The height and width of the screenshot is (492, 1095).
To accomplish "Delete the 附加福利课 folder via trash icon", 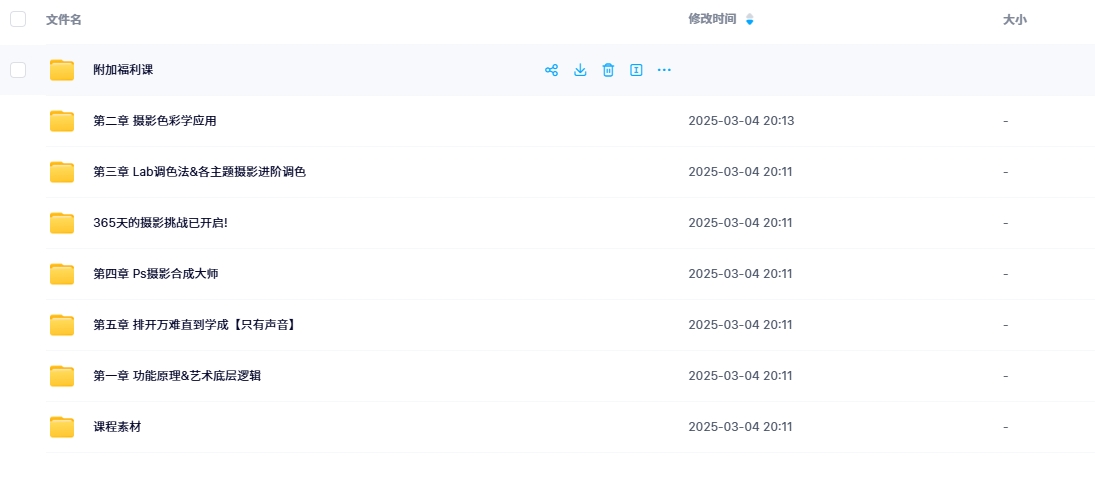I will [x=608, y=70].
